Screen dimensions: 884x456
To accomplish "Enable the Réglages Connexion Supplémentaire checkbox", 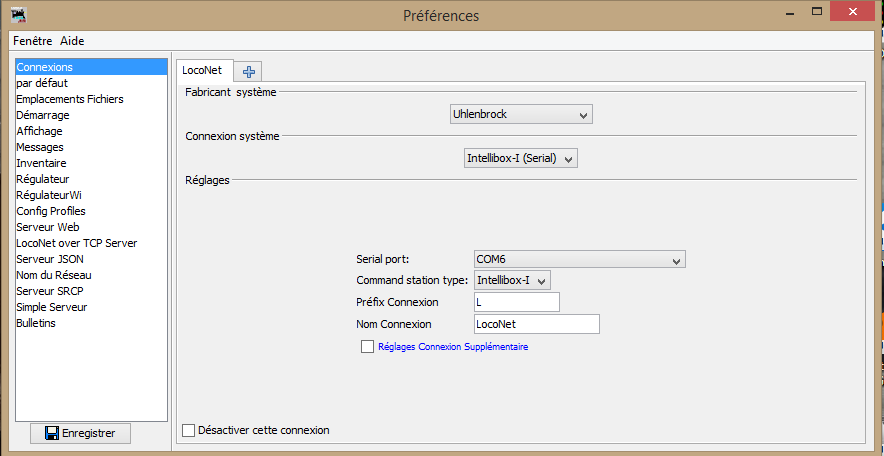I will (x=367, y=347).
